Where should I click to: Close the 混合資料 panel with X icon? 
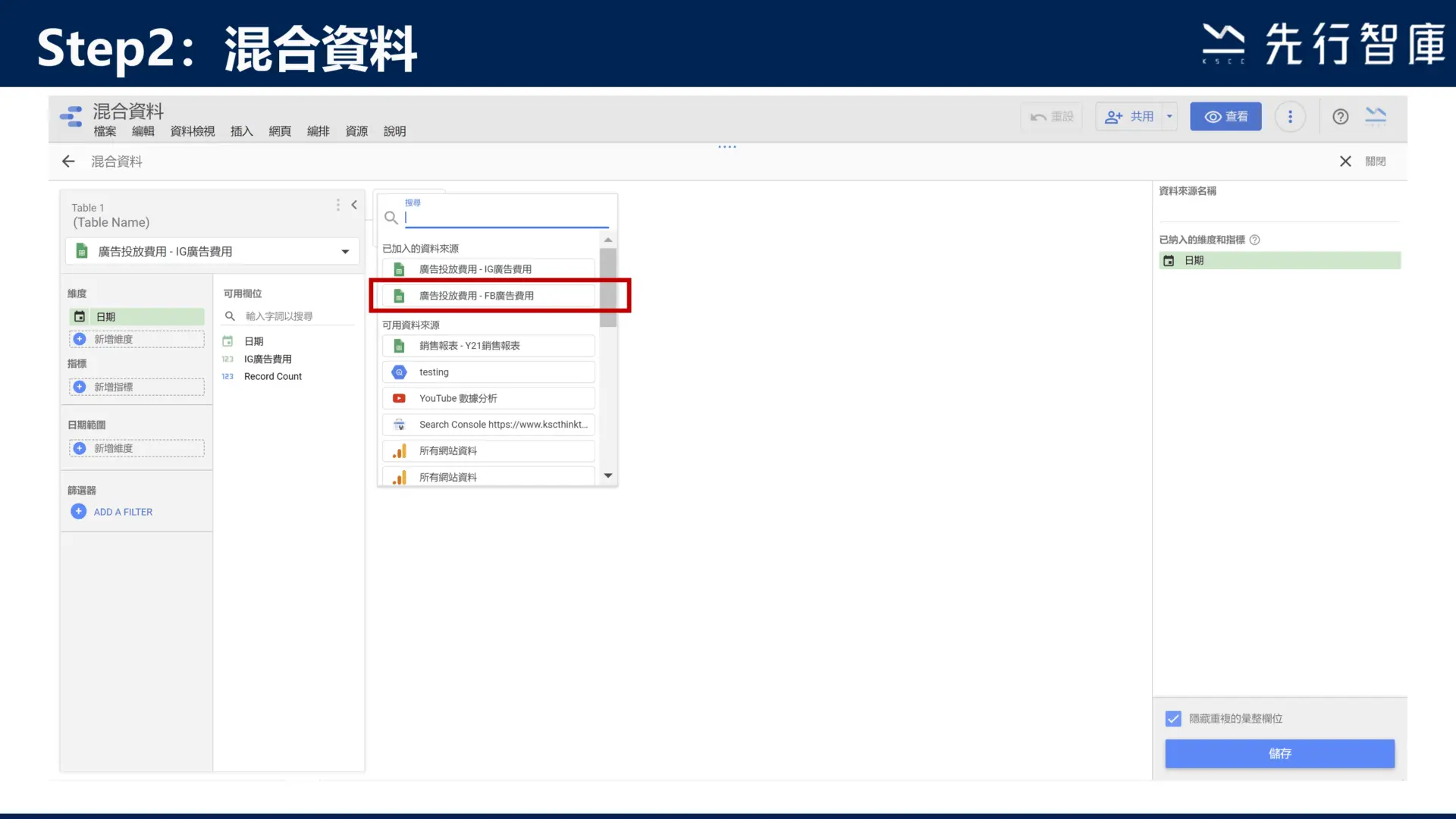click(1345, 162)
